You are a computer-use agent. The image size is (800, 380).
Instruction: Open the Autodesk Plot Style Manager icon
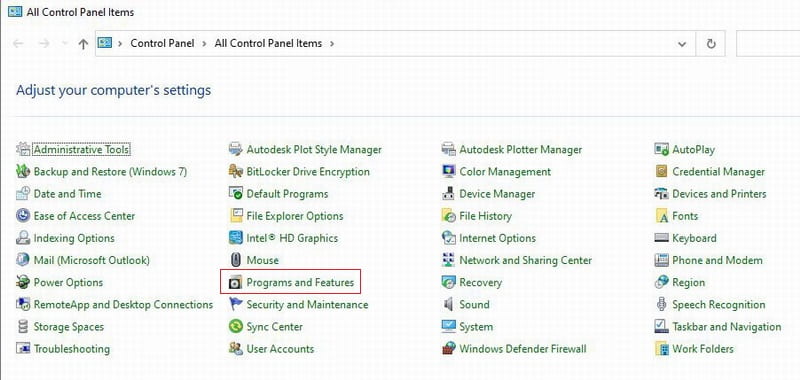[x=235, y=149]
